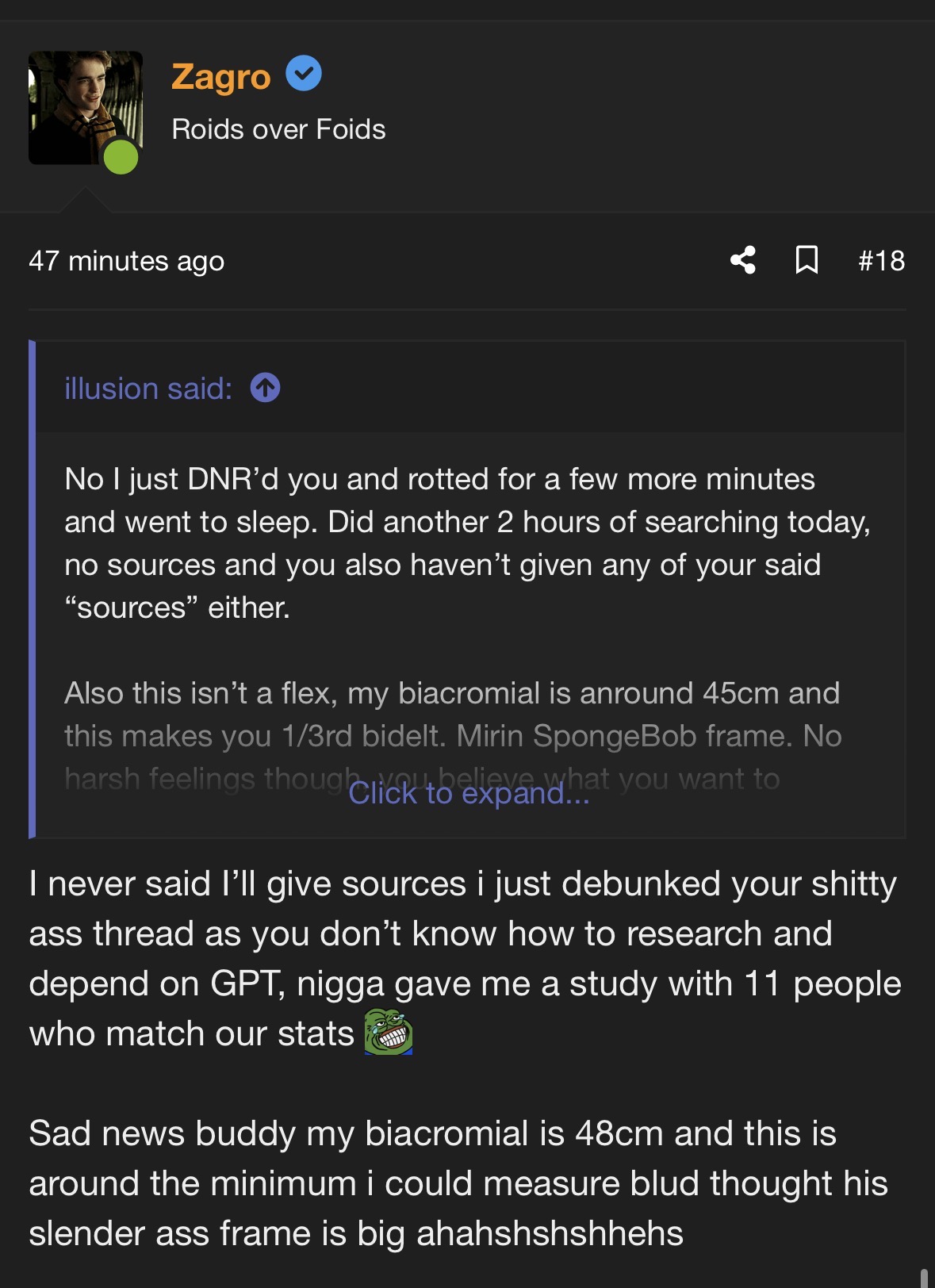This screenshot has height=1288, width=935.
Task: Click the blue left border of the quote block
Action: click(x=33, y=588)
